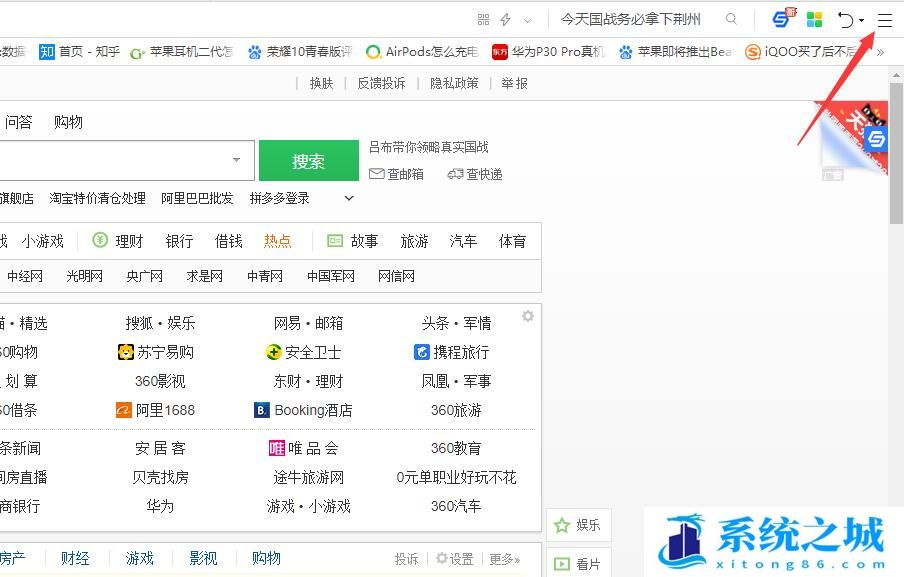Open the 光明网 link
904x577 pixels.
[x=84, y=276]
